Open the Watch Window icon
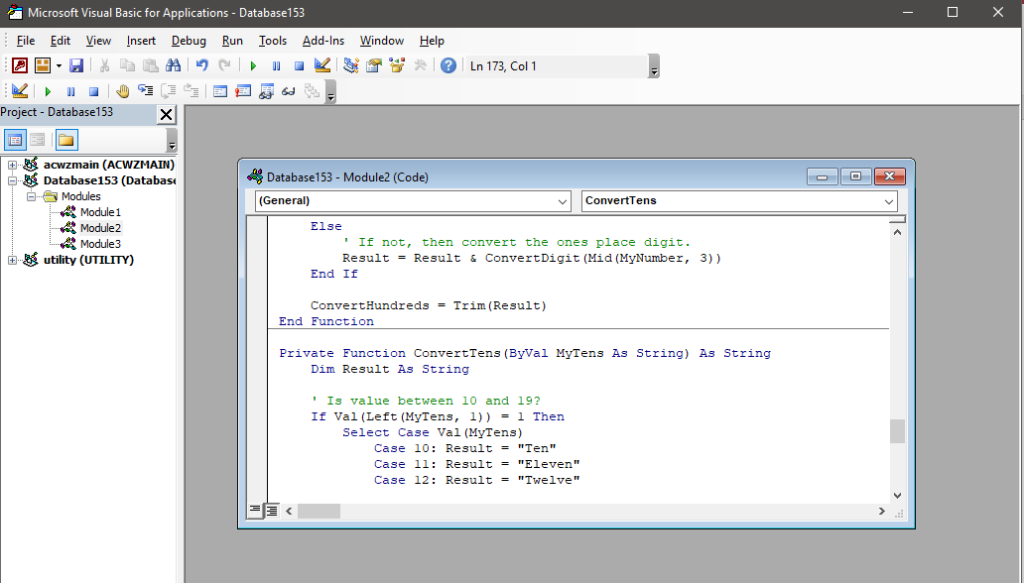1024x583 pixels. click(x=266, y=91)
